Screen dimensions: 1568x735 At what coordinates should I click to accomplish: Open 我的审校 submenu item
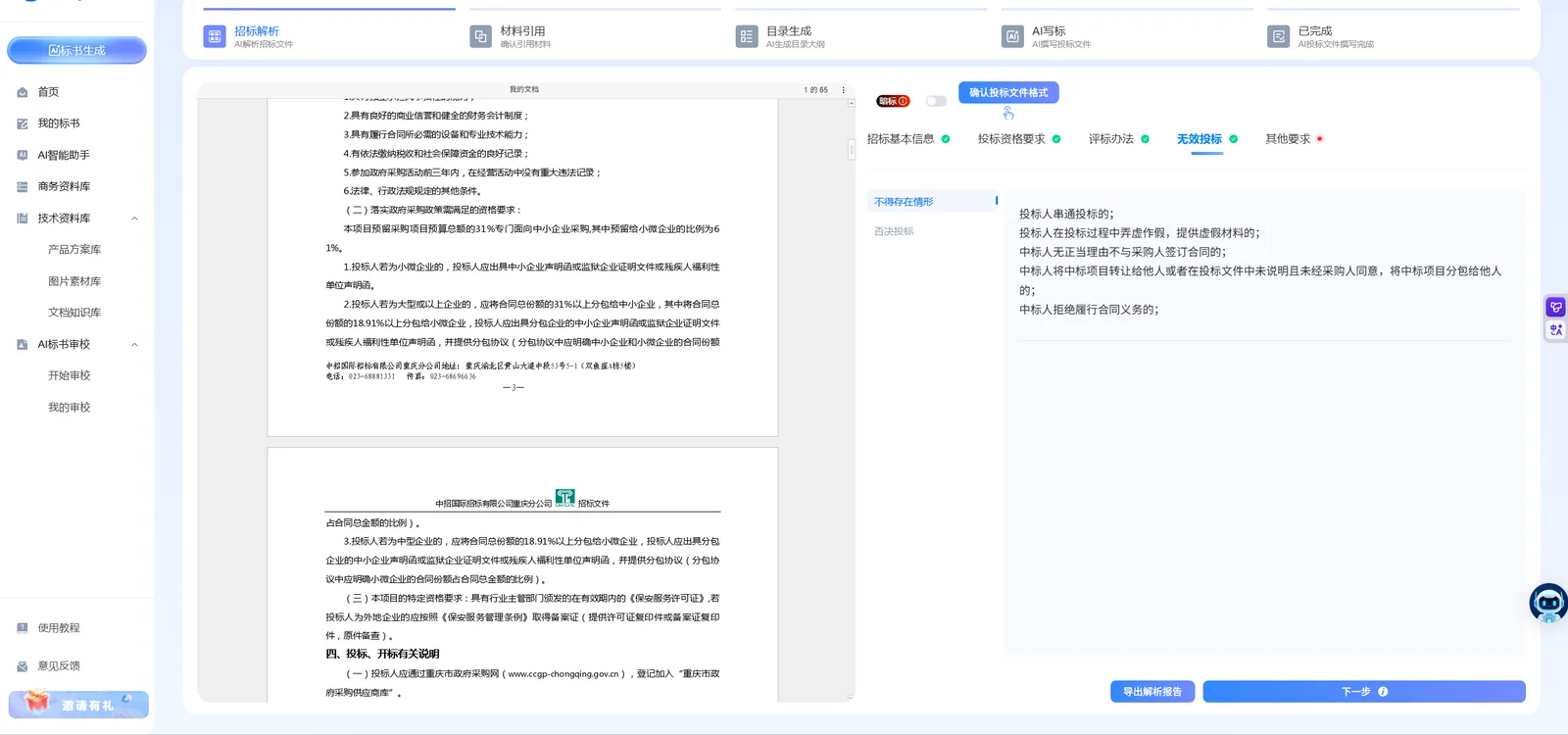point(69,408)
